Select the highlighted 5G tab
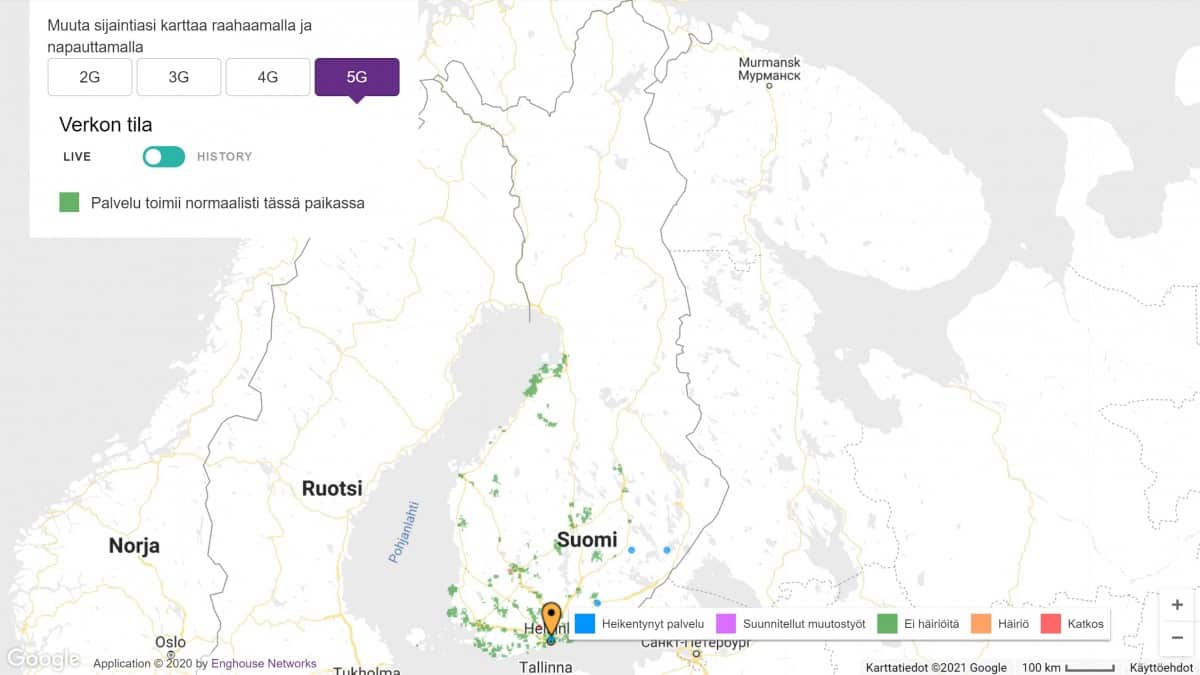The height and width of the screenshot is (675, 1200). pos(357,76)
